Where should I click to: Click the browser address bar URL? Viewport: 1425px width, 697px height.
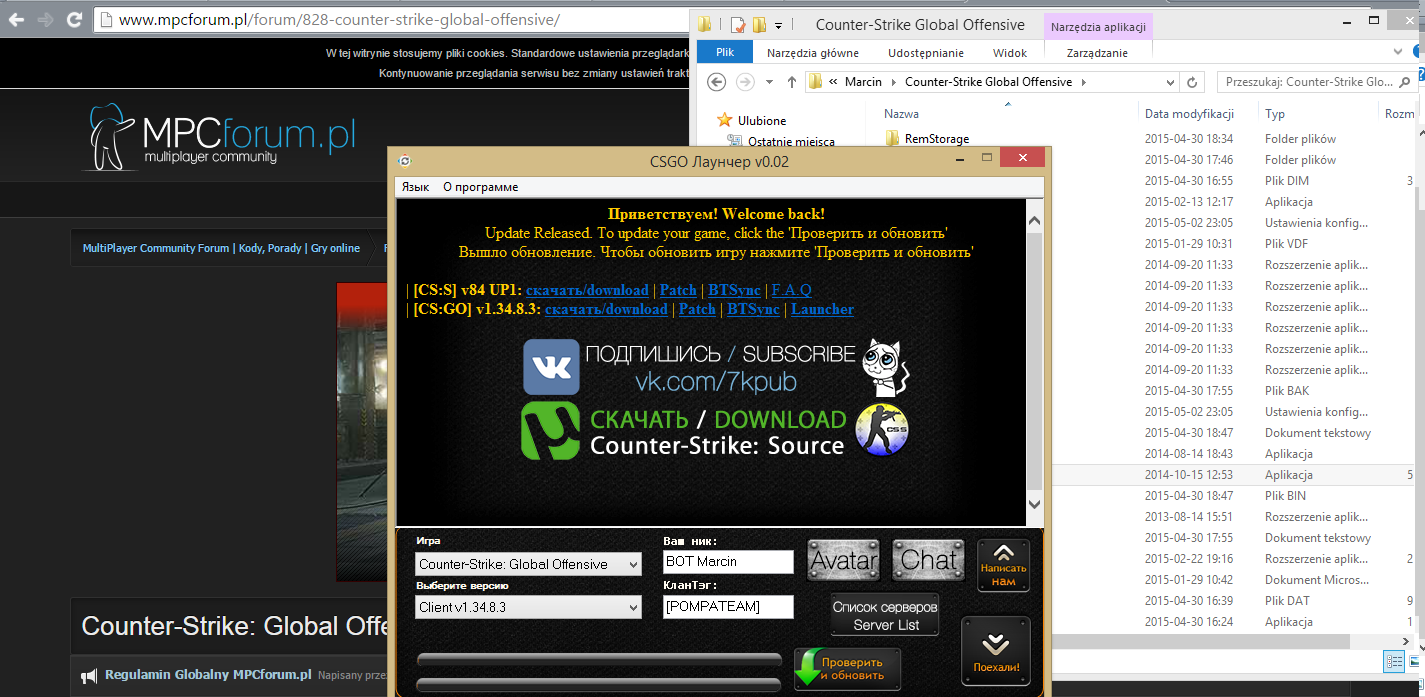tap(339, 19)
